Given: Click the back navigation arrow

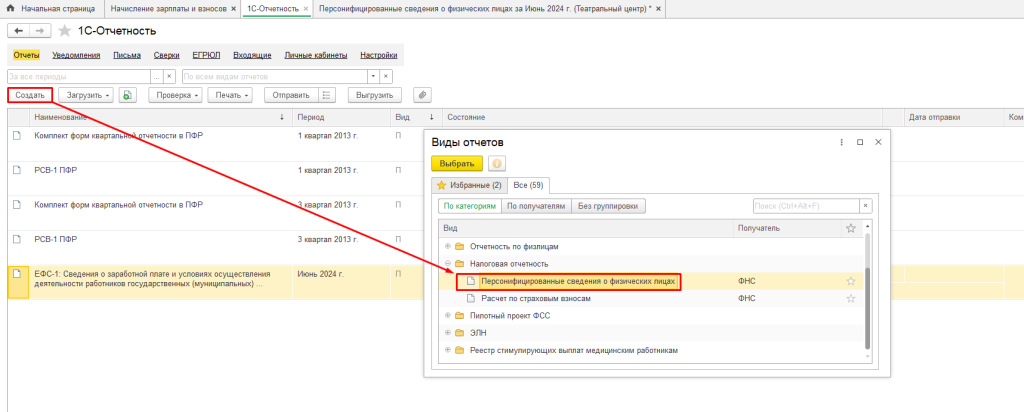Looking at the screenshot, I should [17, 31].
